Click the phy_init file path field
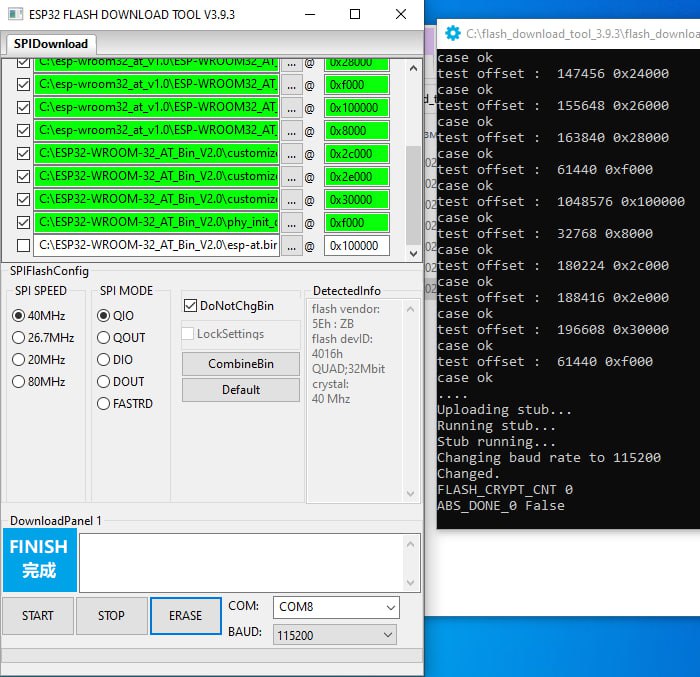Image resolution: width=700 pixels, height=677 pixels. pos(157,223)
